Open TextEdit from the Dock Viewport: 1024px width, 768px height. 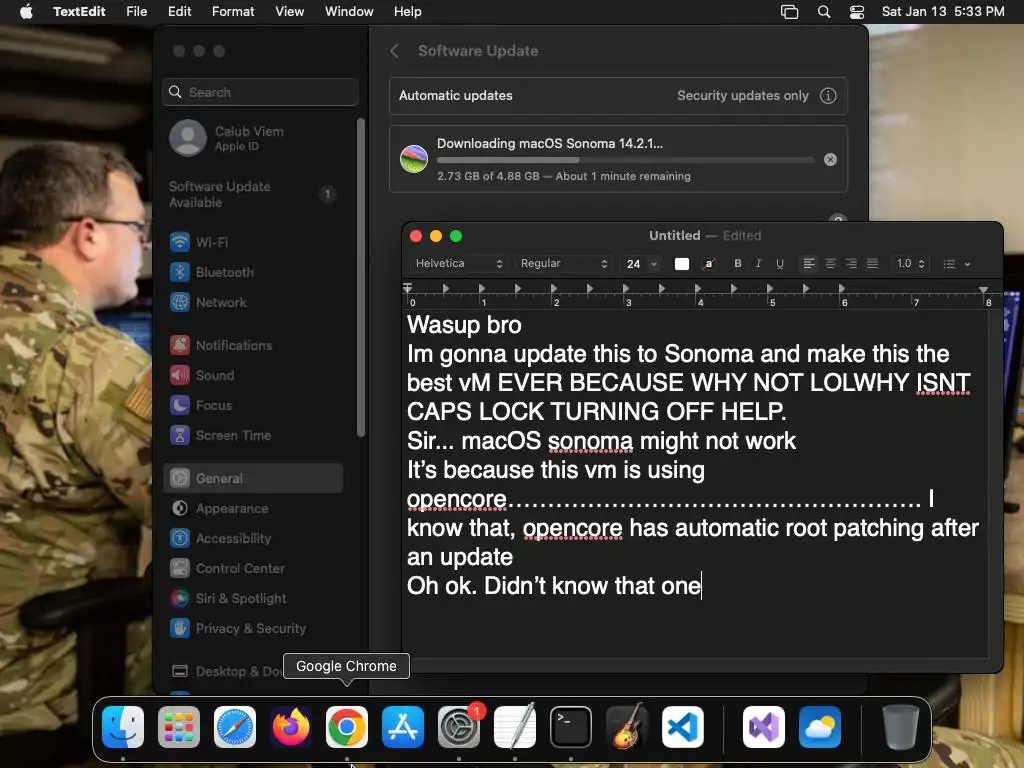pos(515,727)
